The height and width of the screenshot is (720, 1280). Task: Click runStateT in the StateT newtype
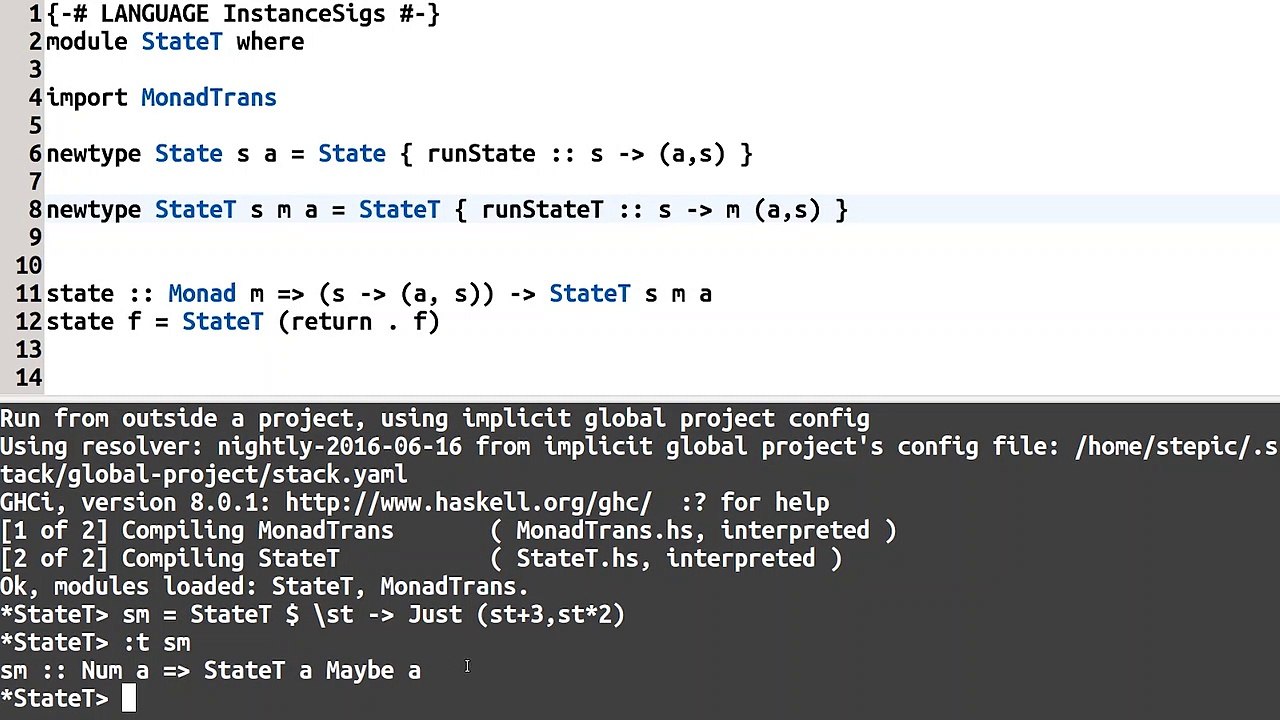(x=542, y=210)
